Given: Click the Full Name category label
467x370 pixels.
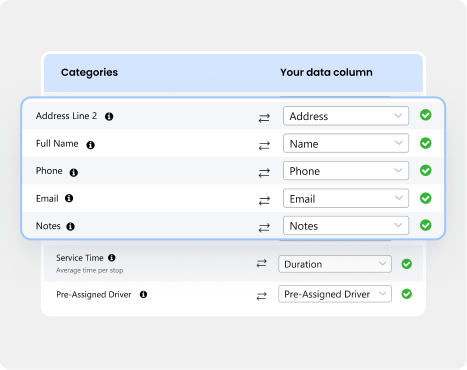Looking at the screenshot, I should [x=57, y=143].
